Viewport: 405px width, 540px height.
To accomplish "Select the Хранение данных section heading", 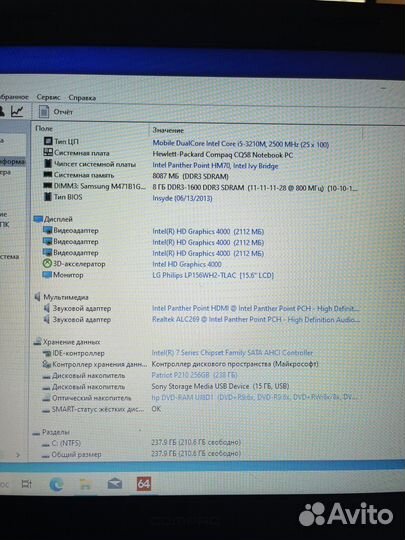I will click(x=71, y=342).
